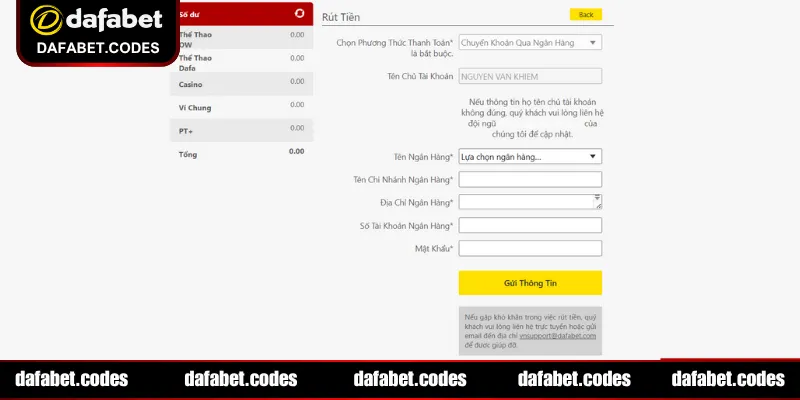Screen dimensions: 800x400
Task: Choose the Casino wallet row
Action: [x=241, y=85]
